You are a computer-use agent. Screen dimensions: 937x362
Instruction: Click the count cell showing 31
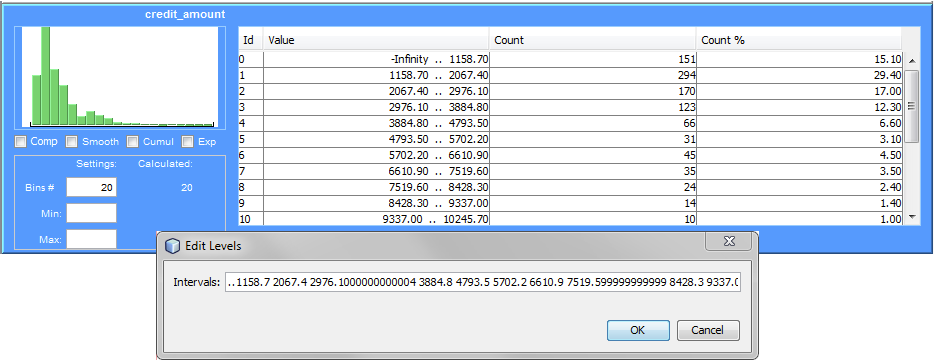click(593, 139)
